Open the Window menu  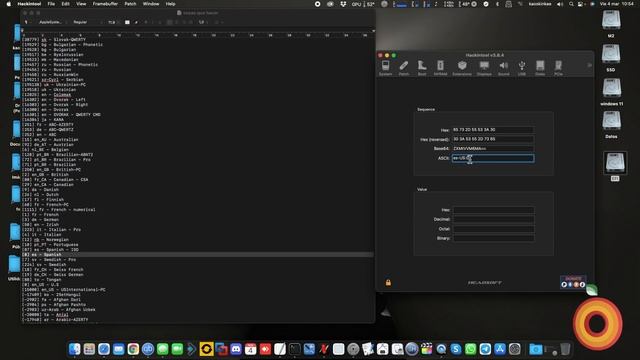click(x=151, y=4)
